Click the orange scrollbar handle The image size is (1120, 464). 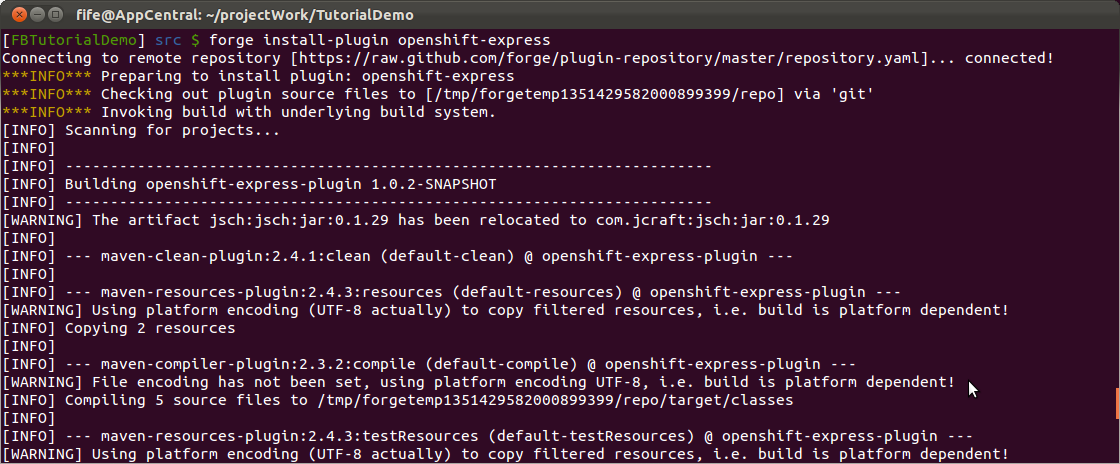(1118, 403)
